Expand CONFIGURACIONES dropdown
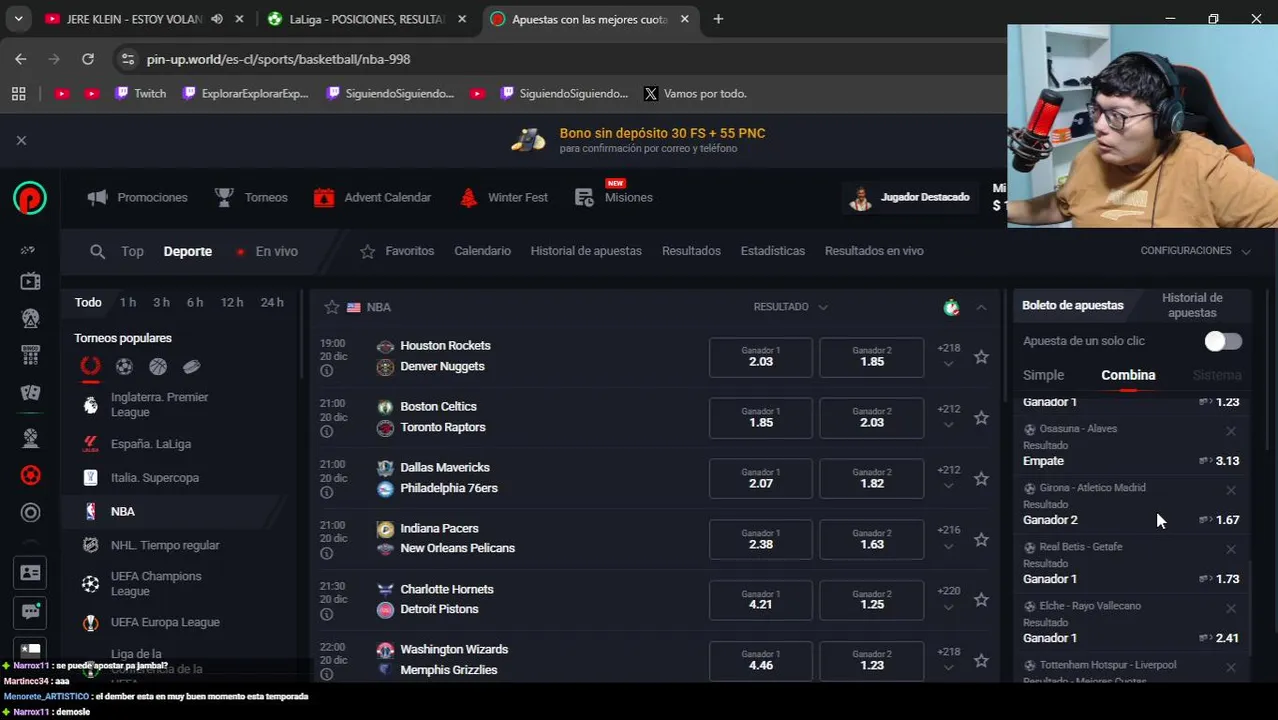 [x=1195, y=251]
